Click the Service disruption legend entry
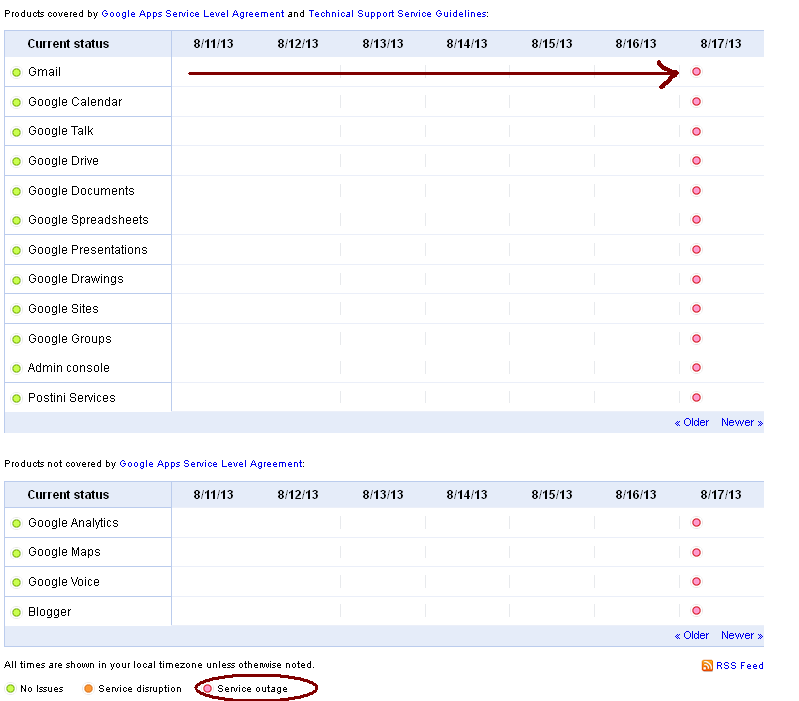Screen dimensions: 799x701 tap(132, 689)
